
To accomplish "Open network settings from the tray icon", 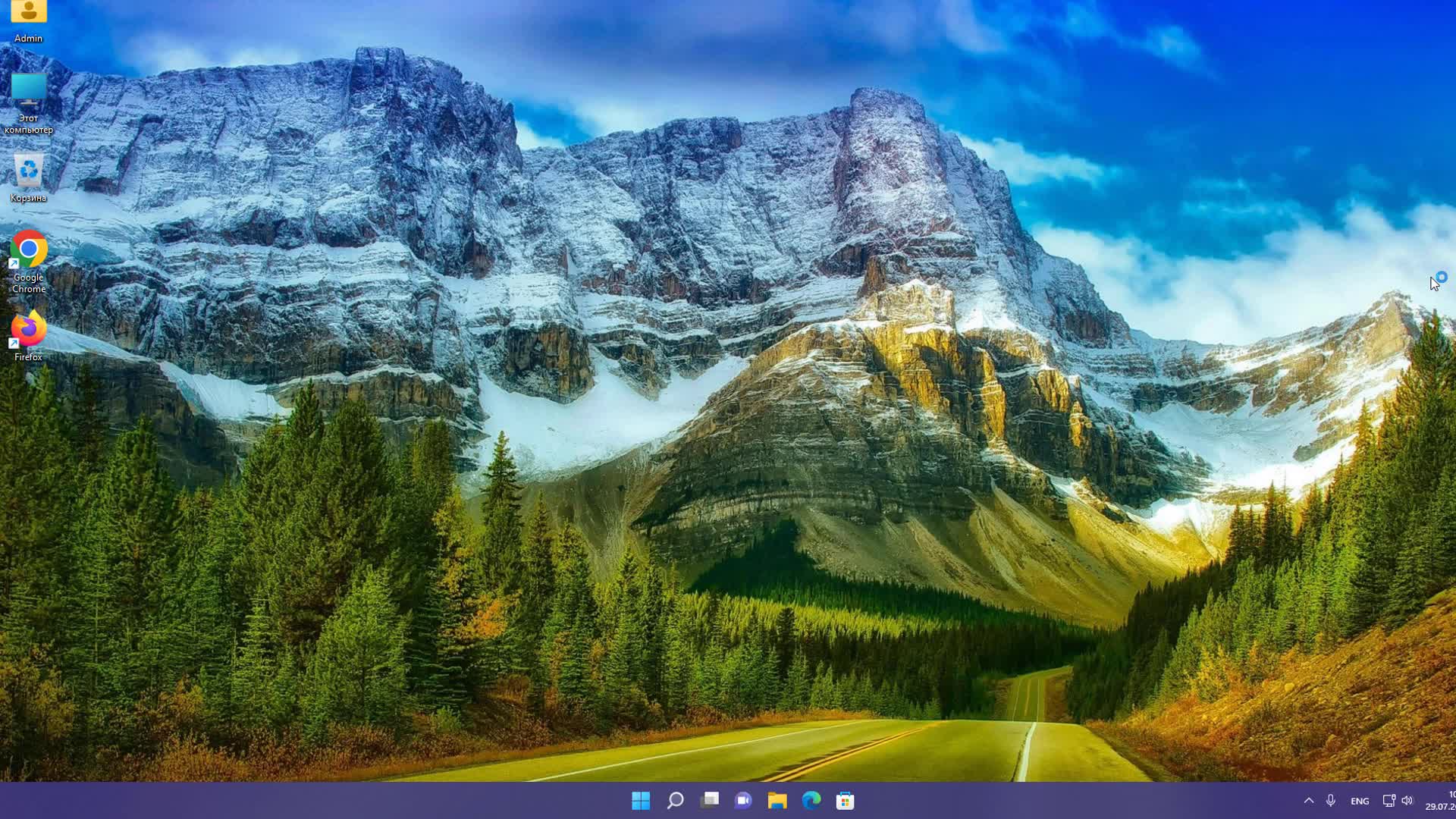I will tap(1389, 800).
